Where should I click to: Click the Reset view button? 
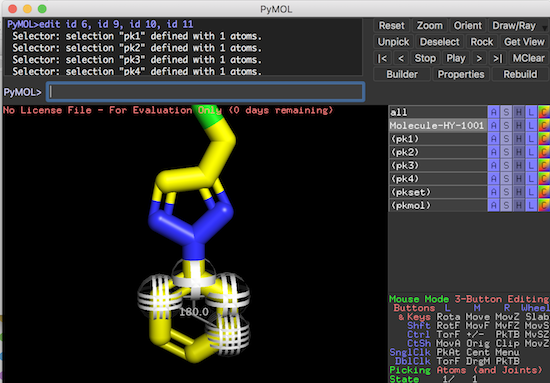click(391, 26)
